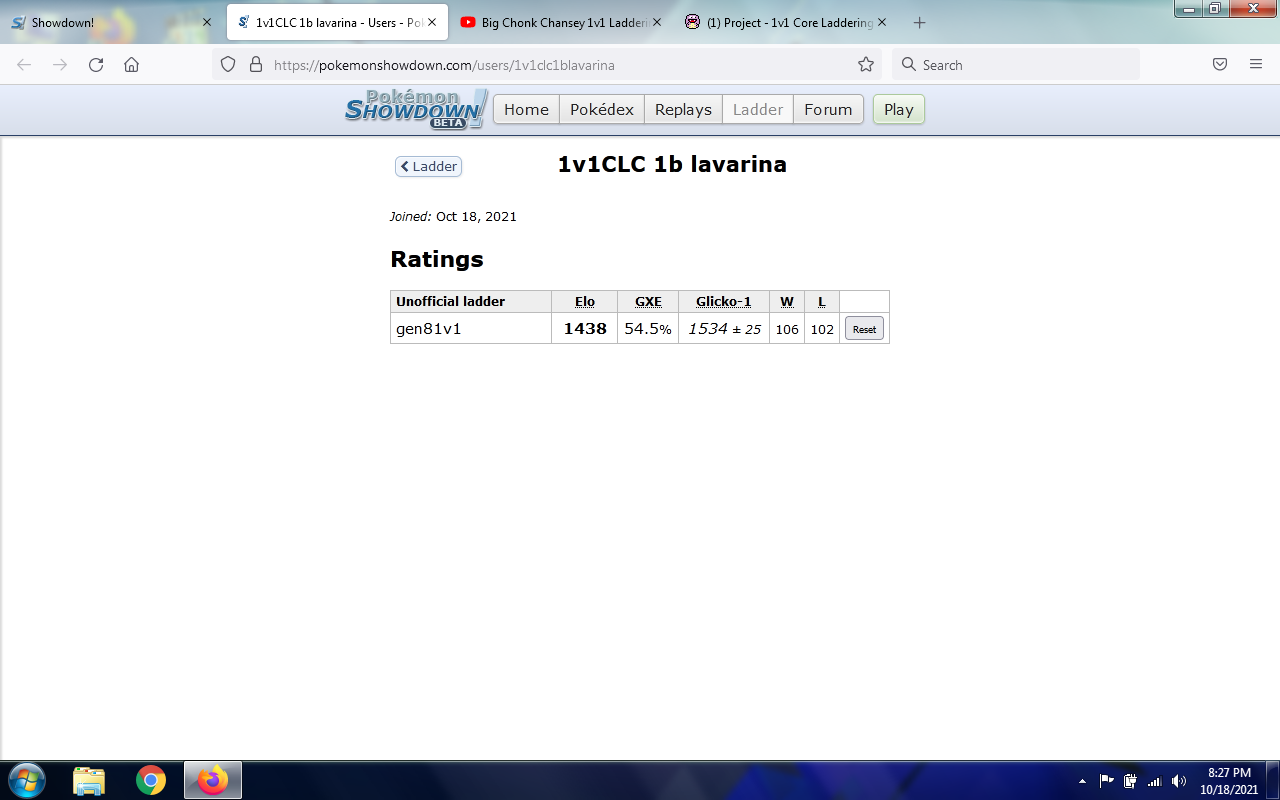
Task: Go back using the Ladder button
Action: click(x=428, y=166)
